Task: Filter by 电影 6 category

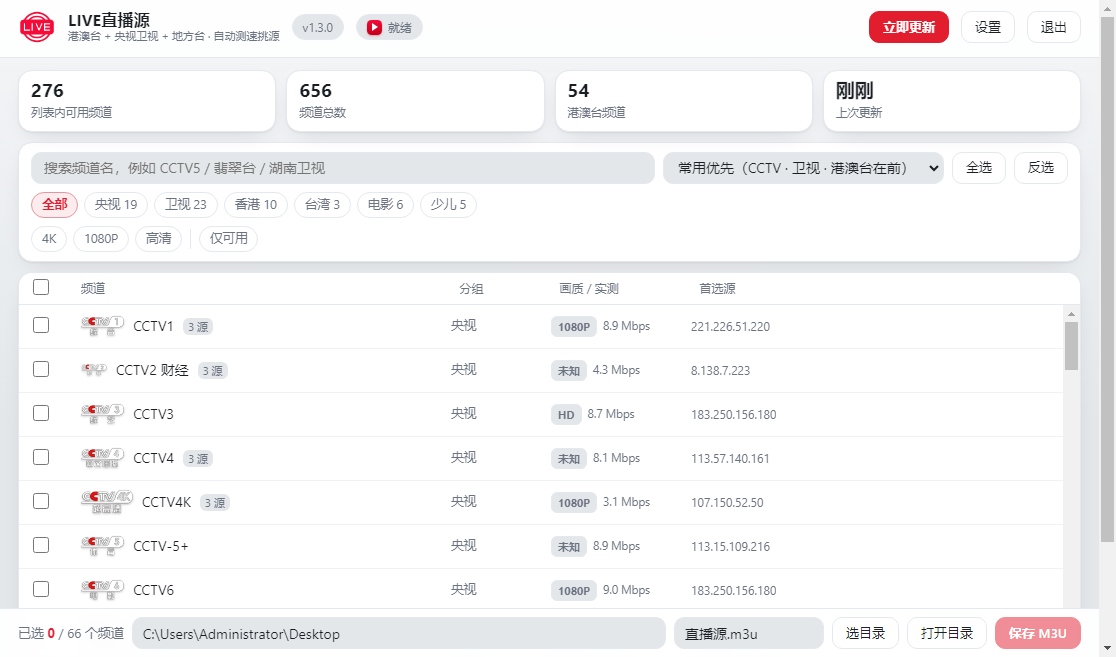Action: [x=385, y=205]
